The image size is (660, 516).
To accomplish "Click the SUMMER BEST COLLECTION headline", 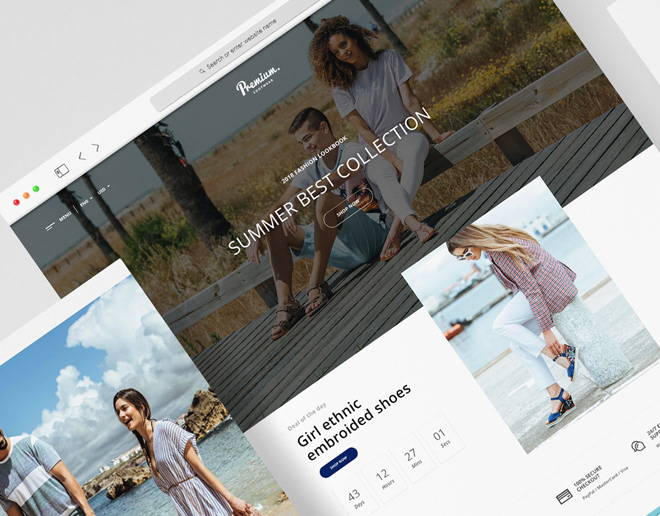I will pos(330,181).
